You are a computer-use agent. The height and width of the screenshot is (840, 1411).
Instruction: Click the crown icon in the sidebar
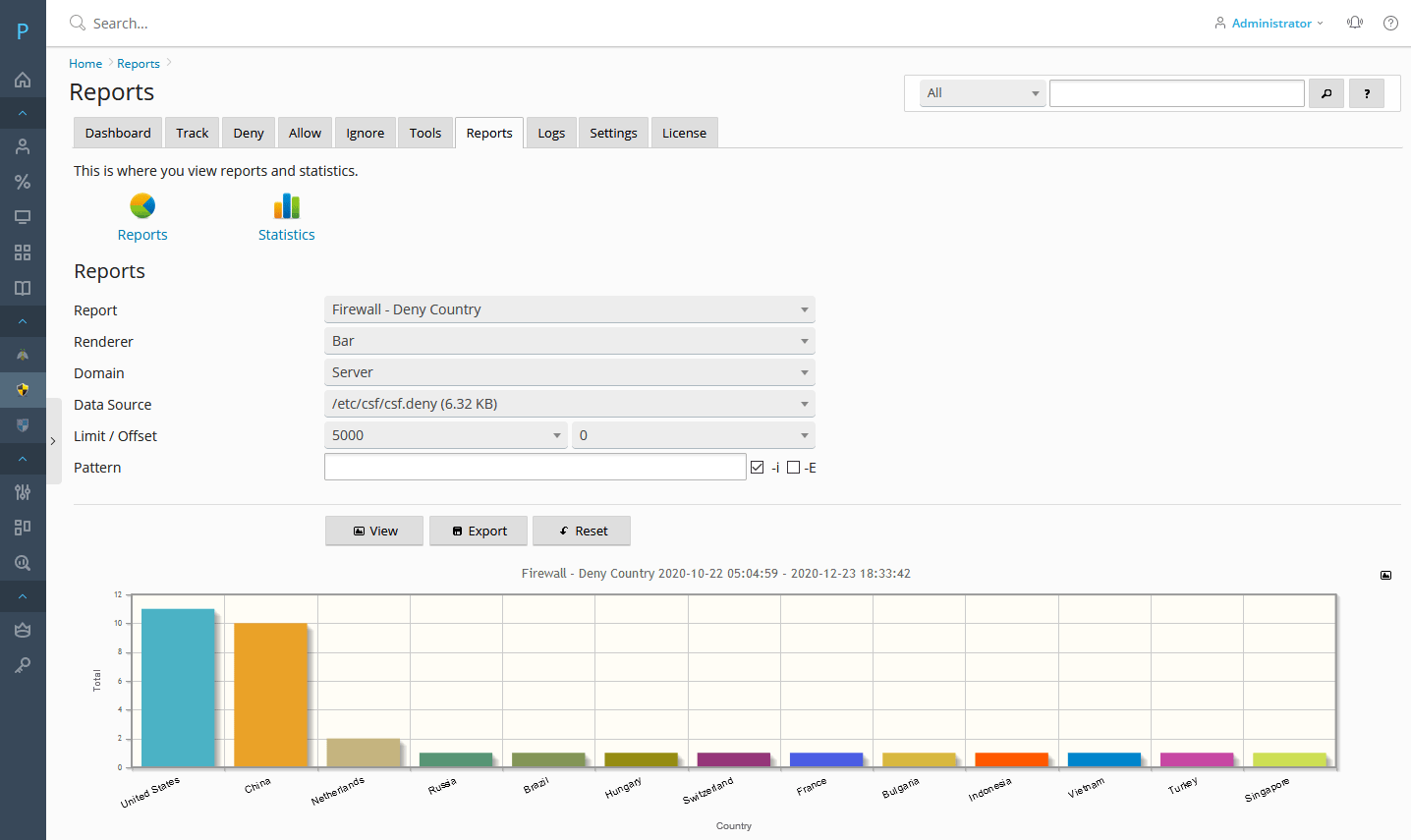pyautogui.click(x=23, y=630)
